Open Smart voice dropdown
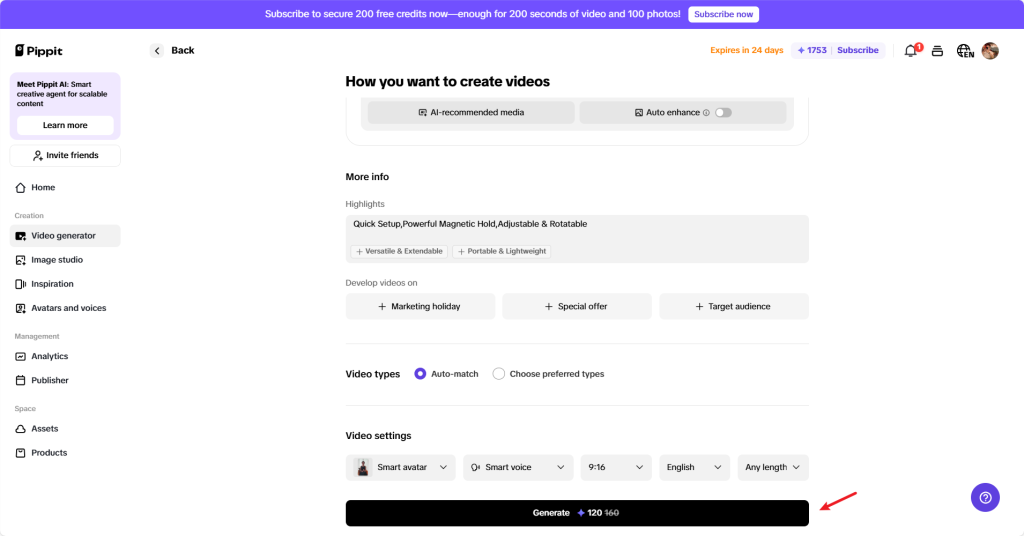Viewport: 1024px width, 536px height. [x=518, y=467]
